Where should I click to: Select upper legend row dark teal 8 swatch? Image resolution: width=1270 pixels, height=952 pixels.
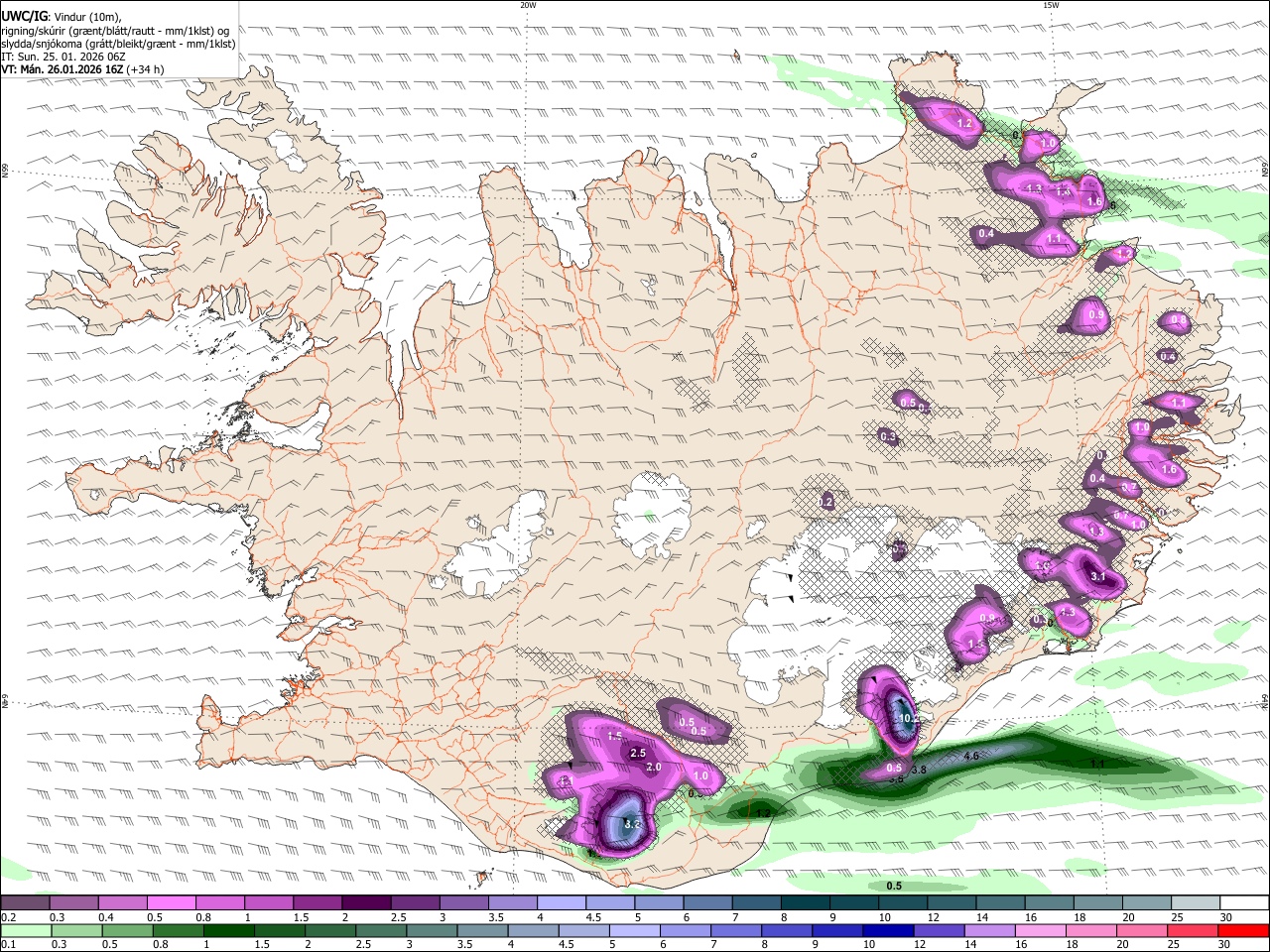[806, 903]
